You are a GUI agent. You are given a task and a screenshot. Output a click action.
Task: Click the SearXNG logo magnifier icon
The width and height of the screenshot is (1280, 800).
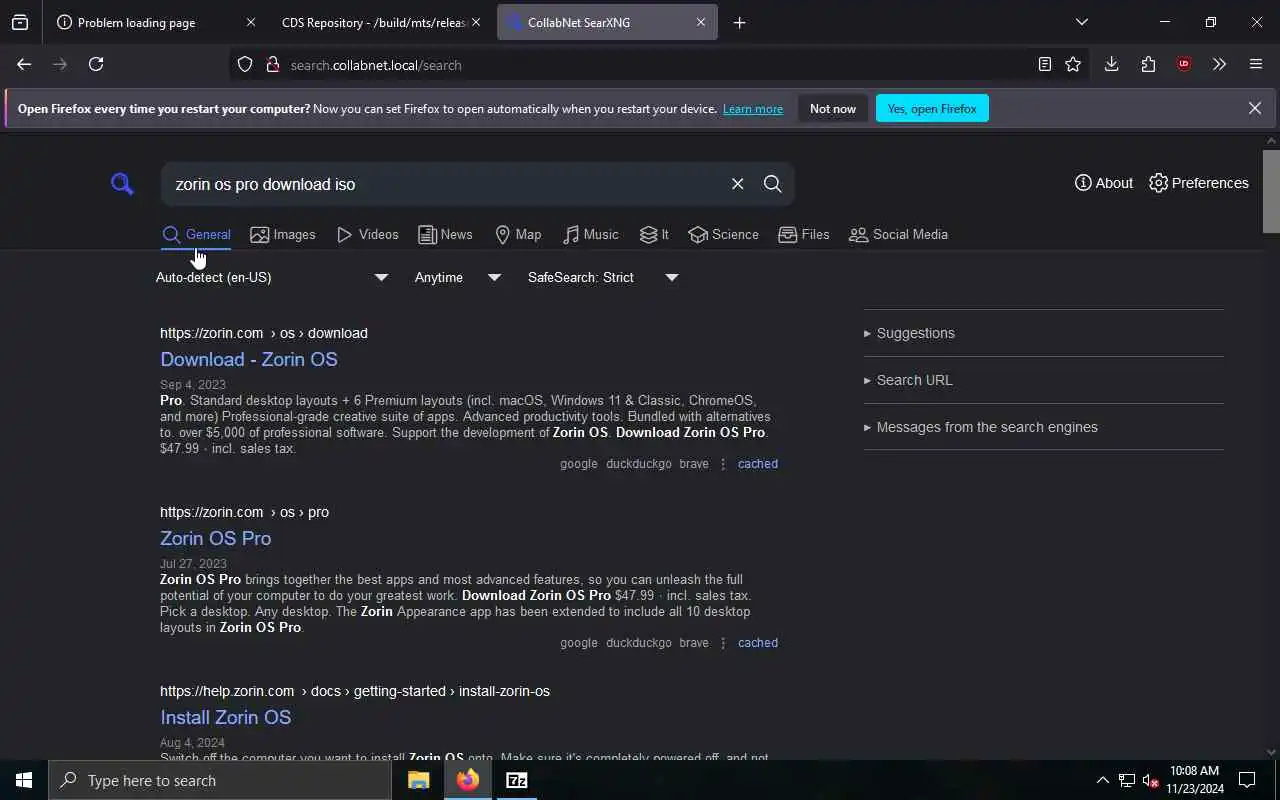click(x=122, y=184)
